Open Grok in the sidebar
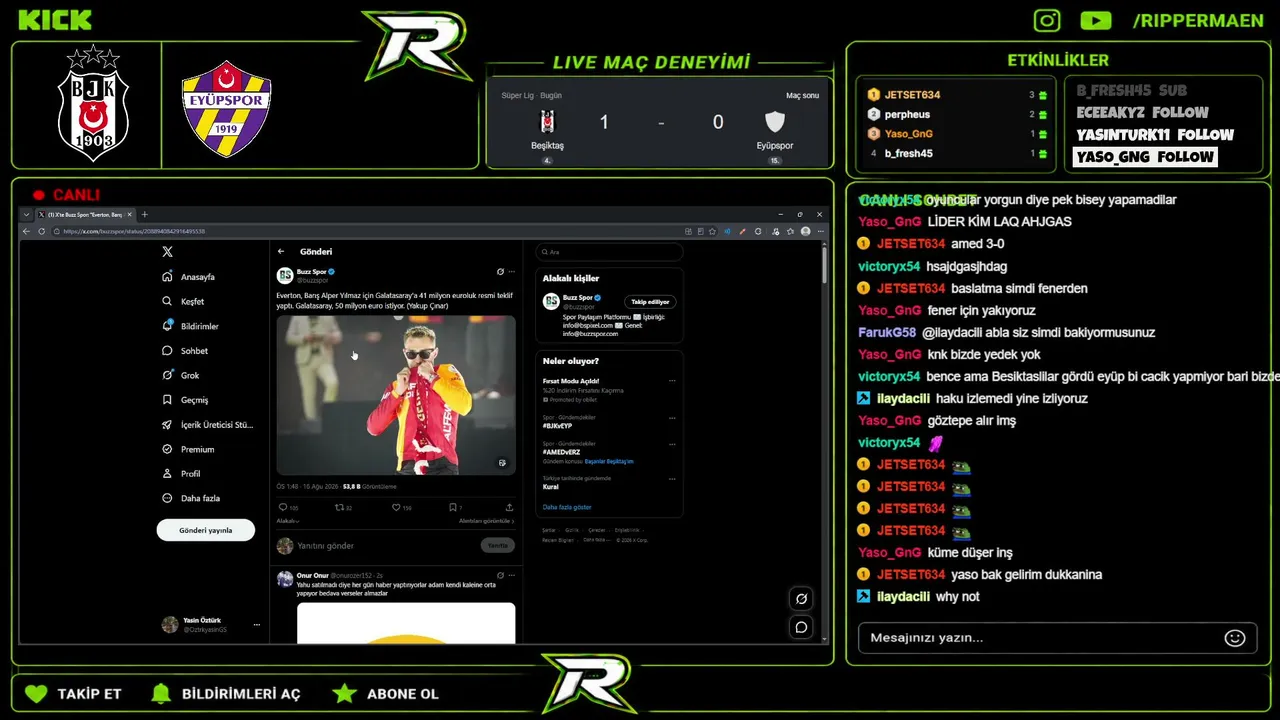1280x720 pixels. (x=181, y=375)
